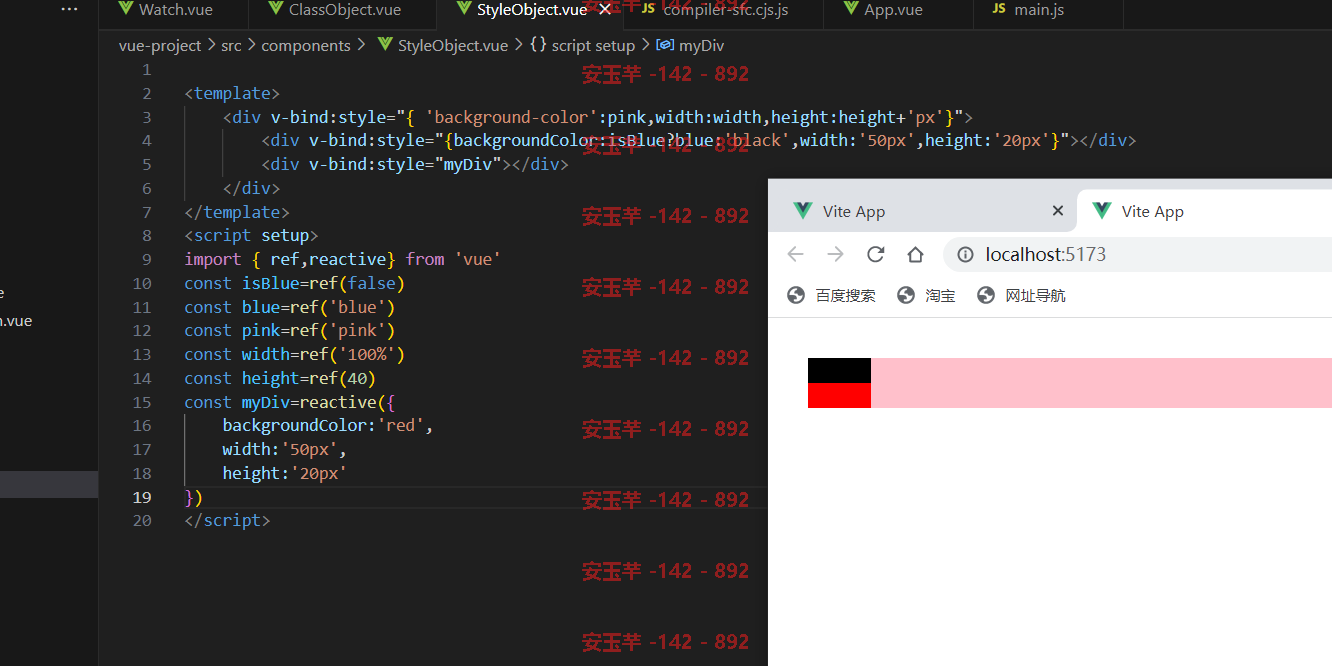Click the Vue icon on Watch.vue tab
Screen dimensions: 1332x666
pos(125,9)
